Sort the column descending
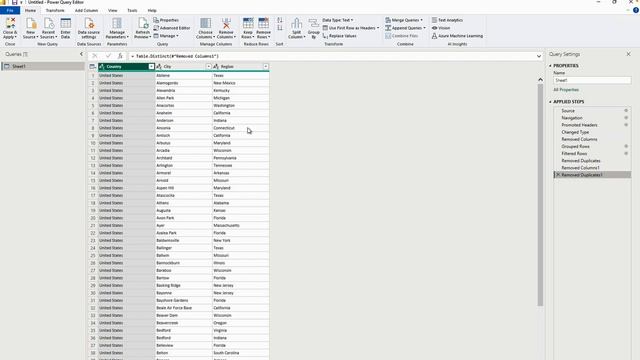 point(280,28)
